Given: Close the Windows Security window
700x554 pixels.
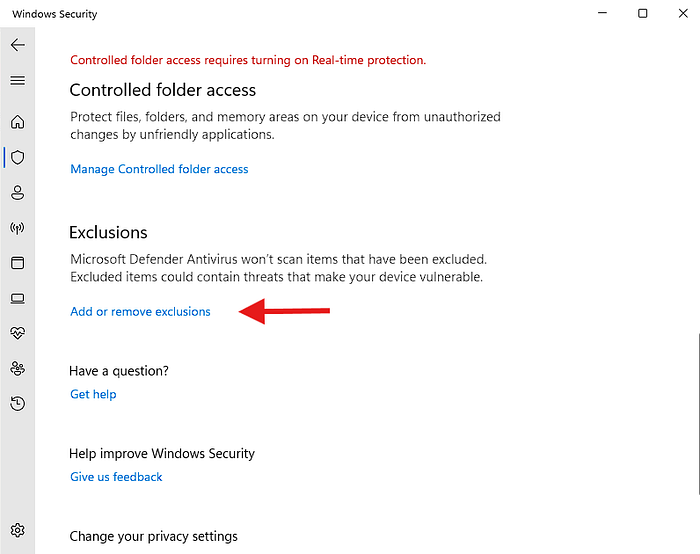Looking at the screenshot, I should pos(683,13).
